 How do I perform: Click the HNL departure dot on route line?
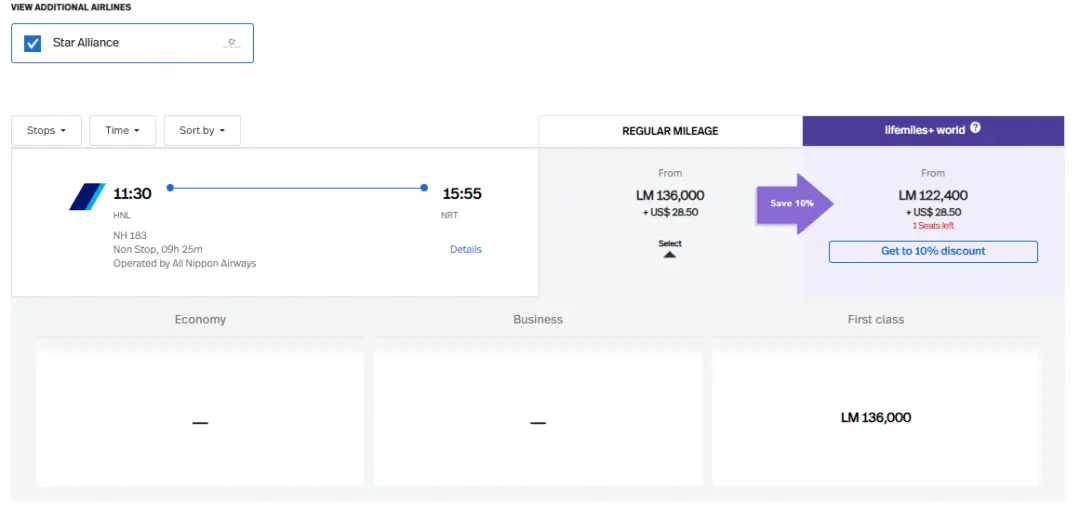(x=170, y=187)
